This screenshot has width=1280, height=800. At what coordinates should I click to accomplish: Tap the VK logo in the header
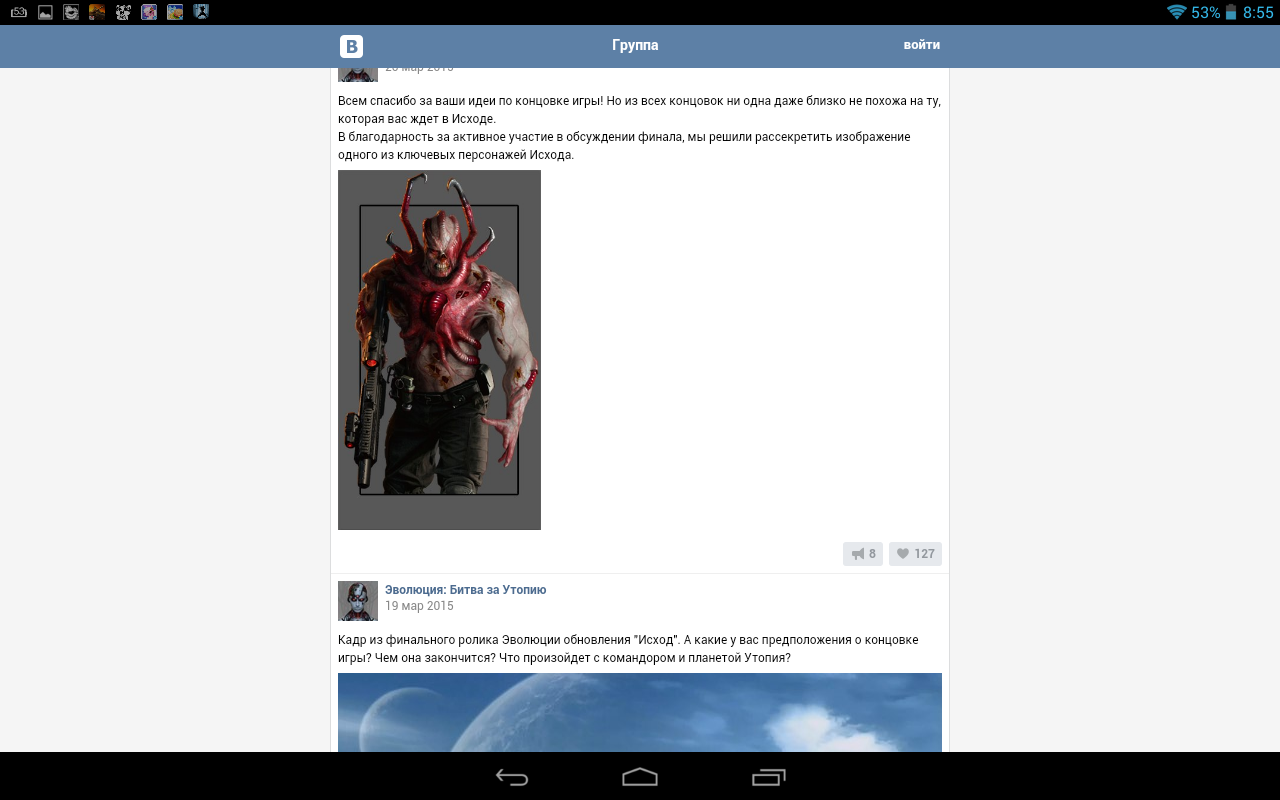[351, 46]
